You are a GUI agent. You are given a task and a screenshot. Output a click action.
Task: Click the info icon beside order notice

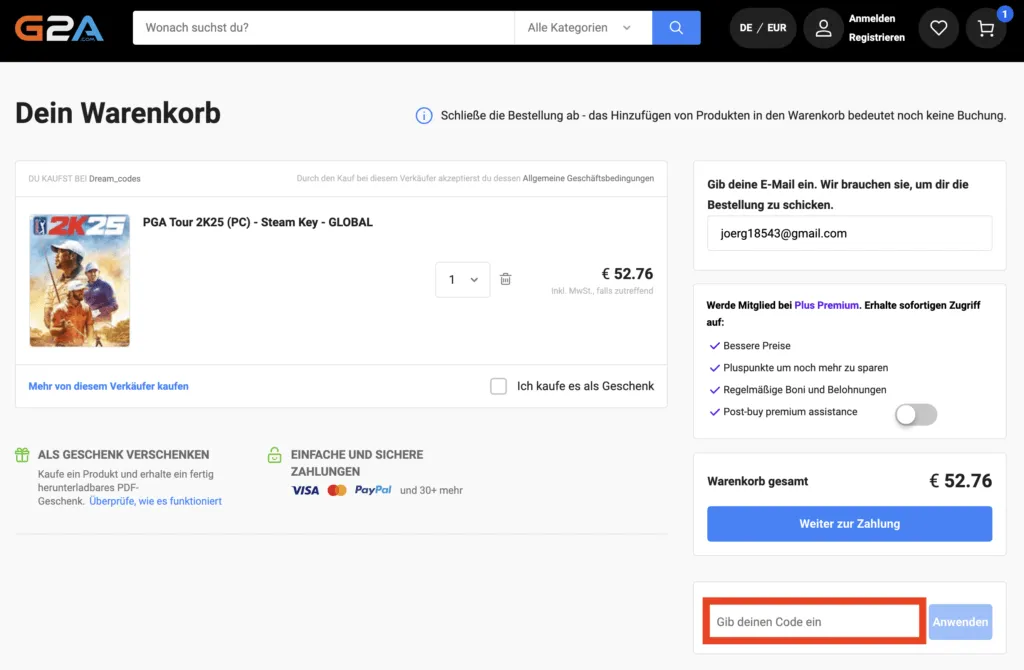[424, 116]
